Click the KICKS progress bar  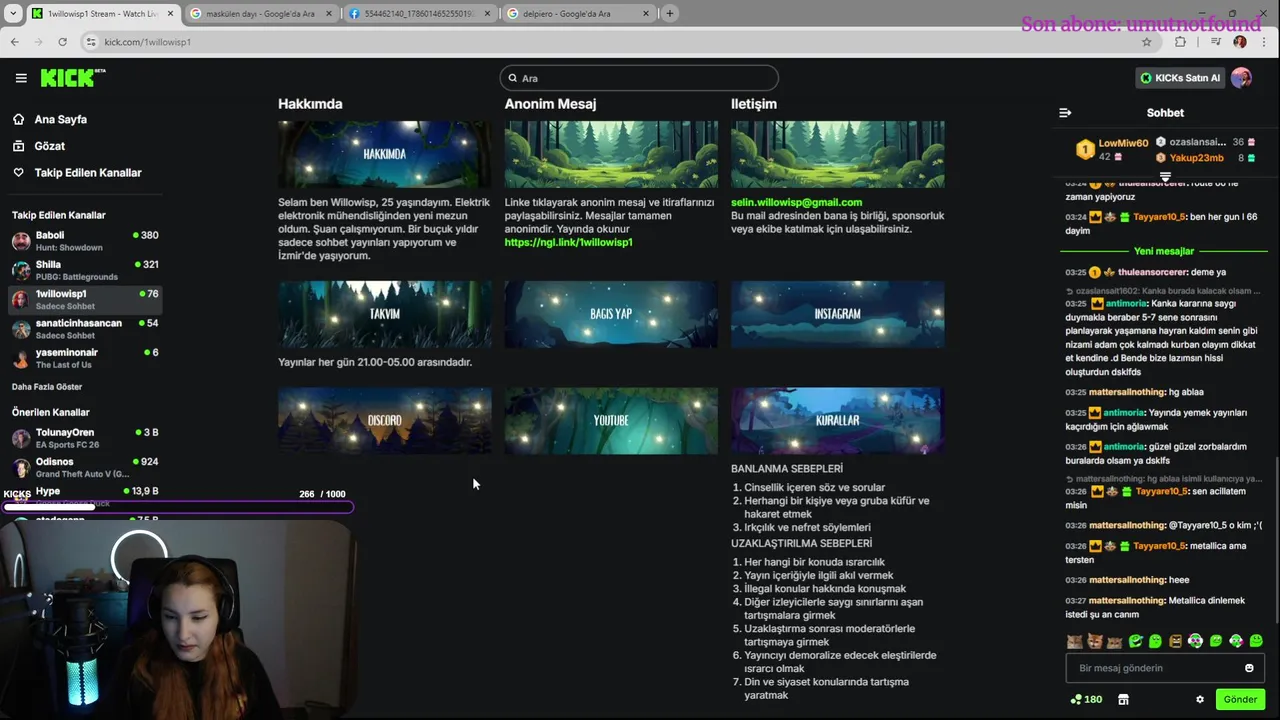(x=178, y=507)
